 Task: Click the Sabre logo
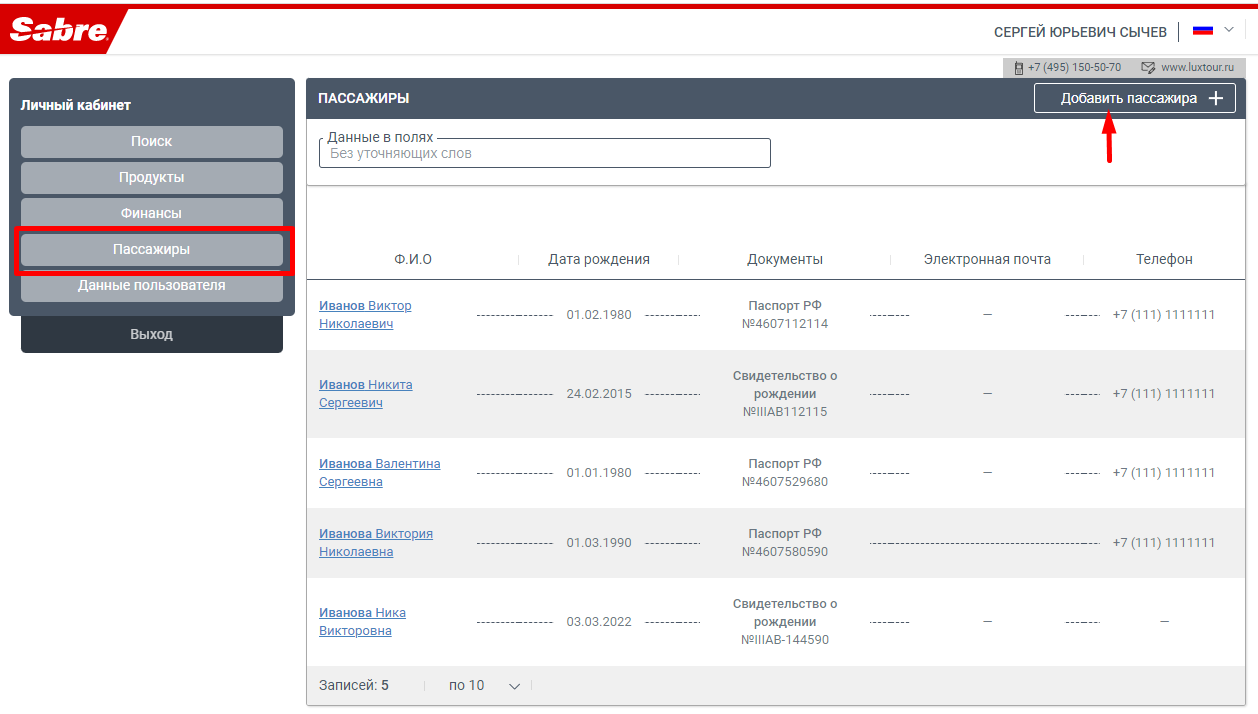pos(58,31)
